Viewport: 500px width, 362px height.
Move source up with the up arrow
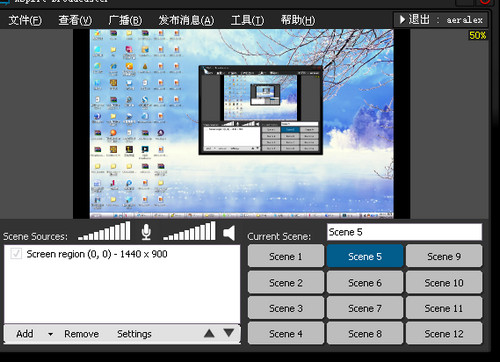pos(209,333)
